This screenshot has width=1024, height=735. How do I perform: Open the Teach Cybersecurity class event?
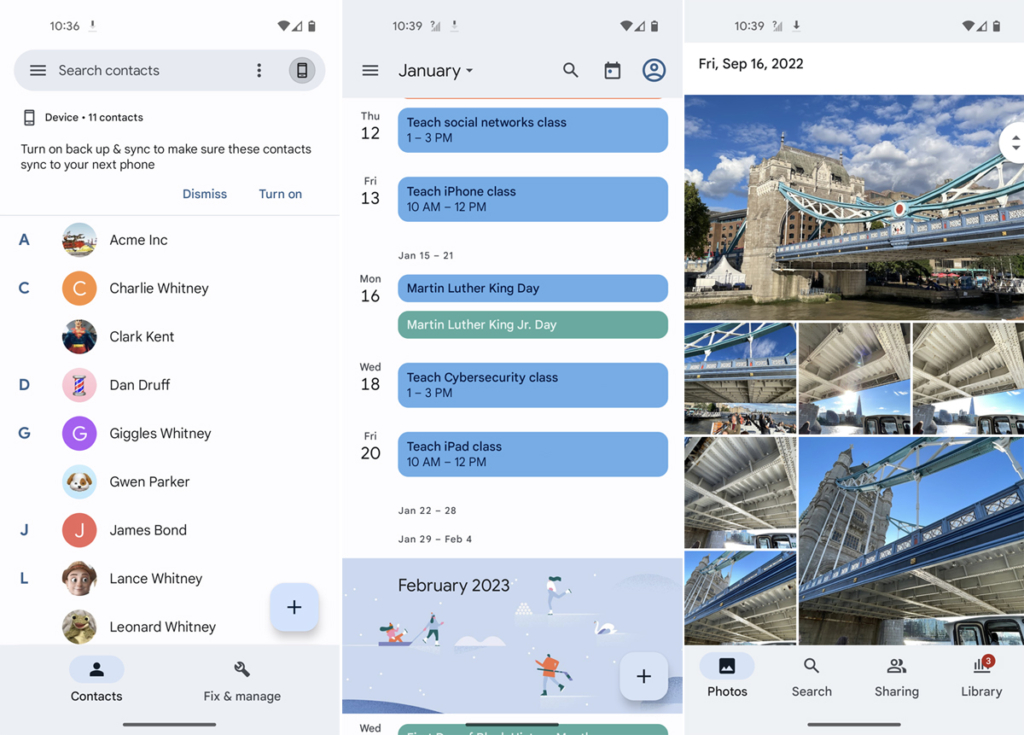532,385
